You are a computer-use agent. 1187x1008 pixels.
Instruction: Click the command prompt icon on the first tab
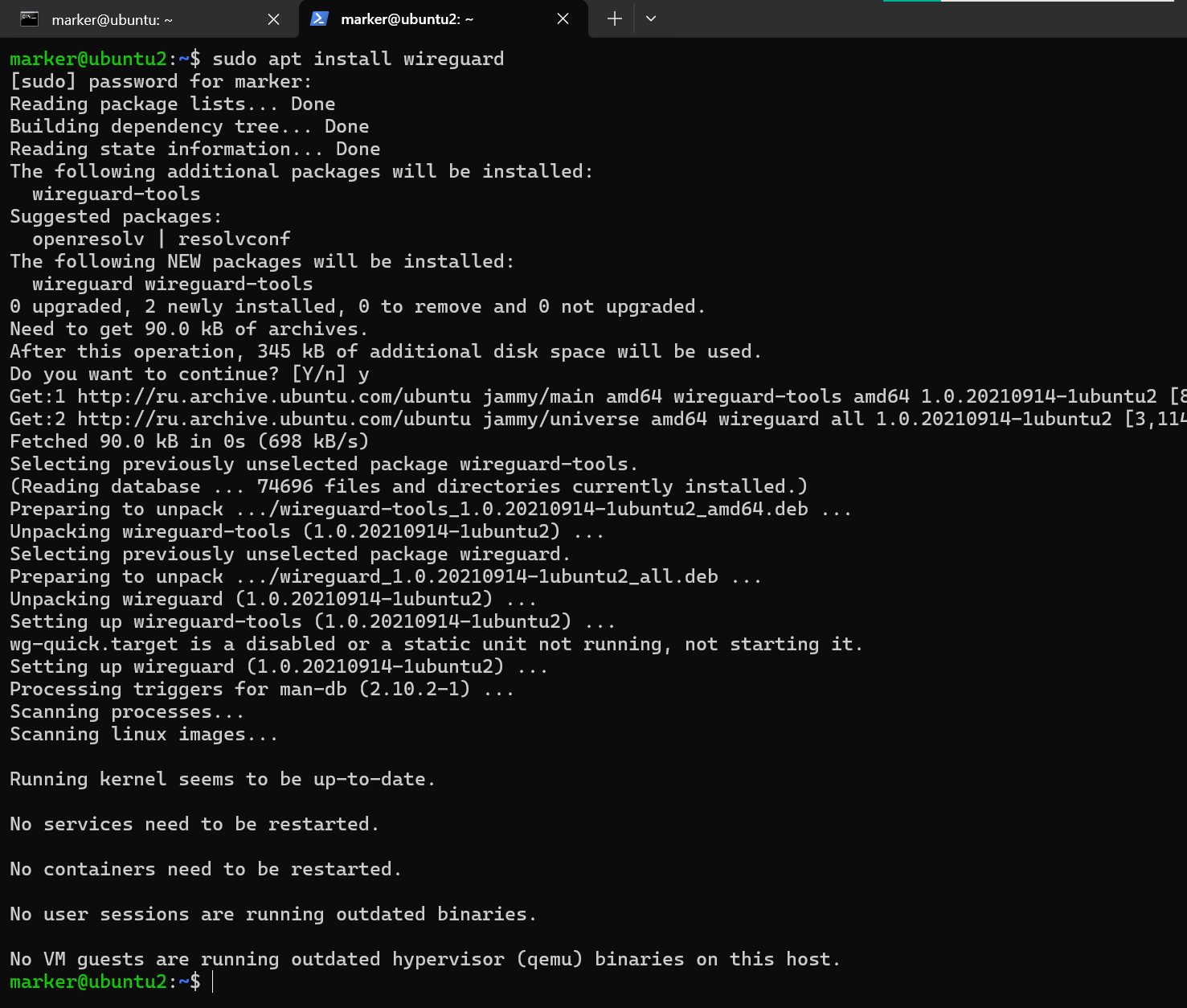(x=29, y=19)
